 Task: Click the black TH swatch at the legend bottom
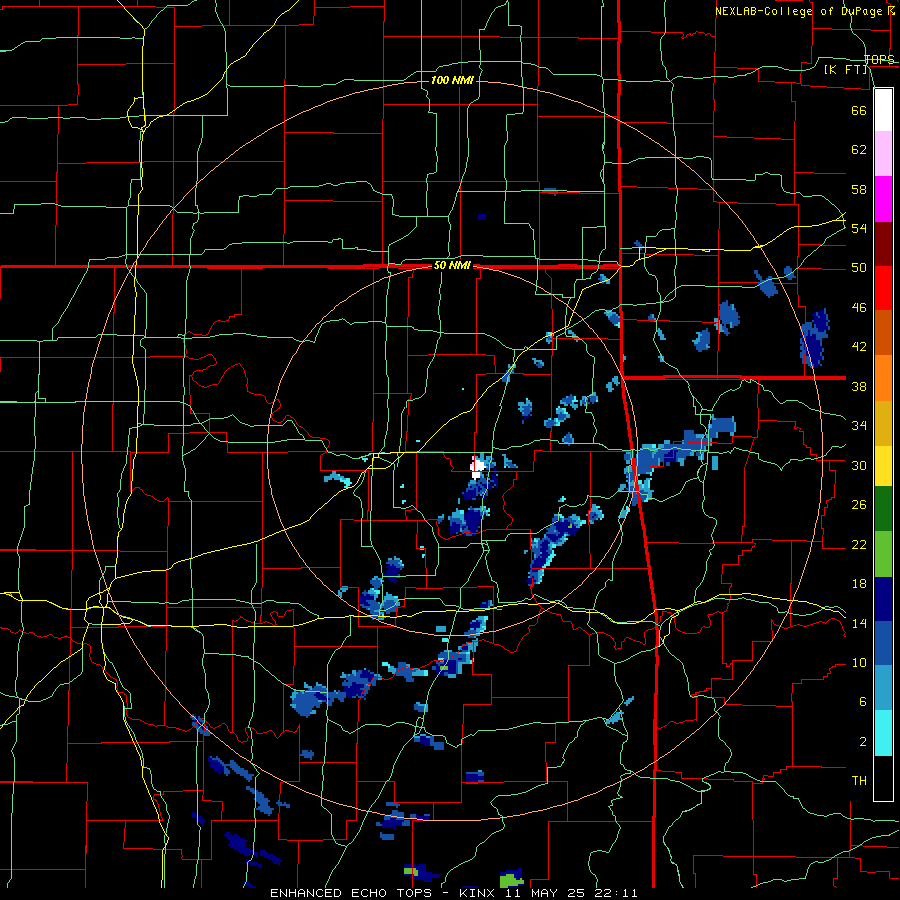coord(883,778)
